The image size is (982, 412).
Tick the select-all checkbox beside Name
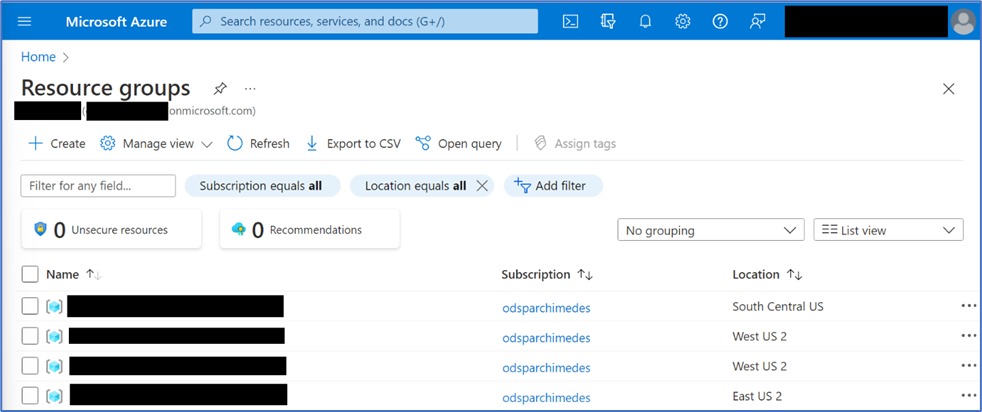(29, 274)
